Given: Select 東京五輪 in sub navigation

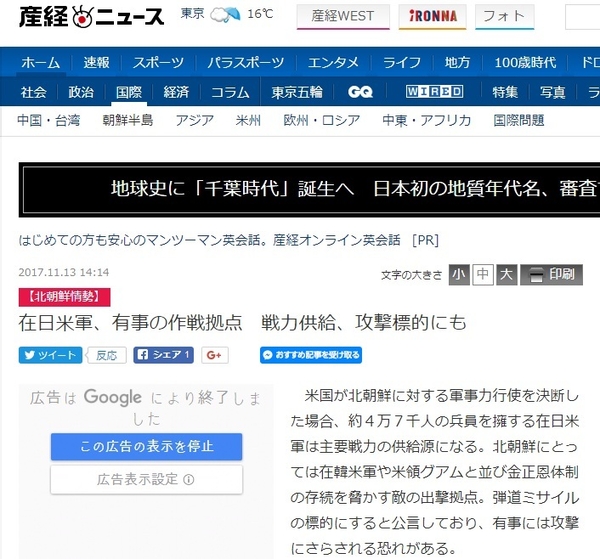Looking at the screenshot, I should point(297,92).
